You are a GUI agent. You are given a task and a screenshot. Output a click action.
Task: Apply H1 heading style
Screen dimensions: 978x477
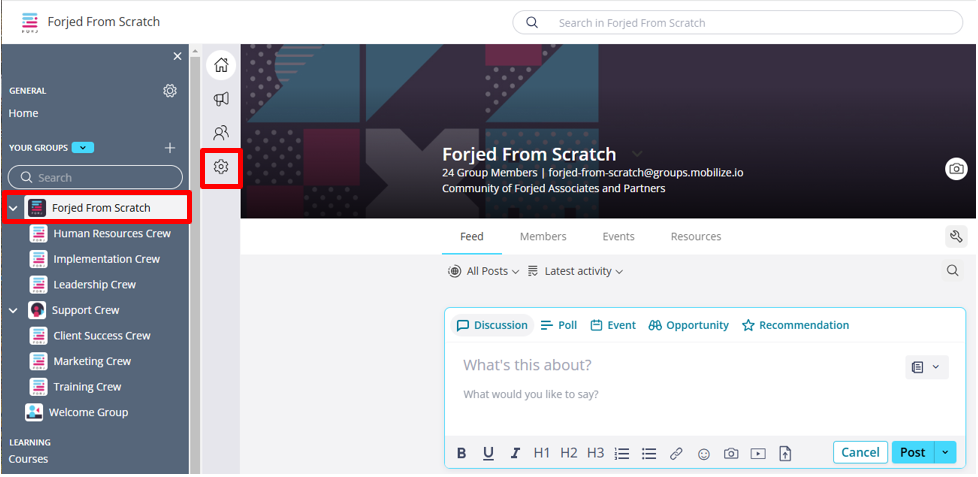pos(541,453)
